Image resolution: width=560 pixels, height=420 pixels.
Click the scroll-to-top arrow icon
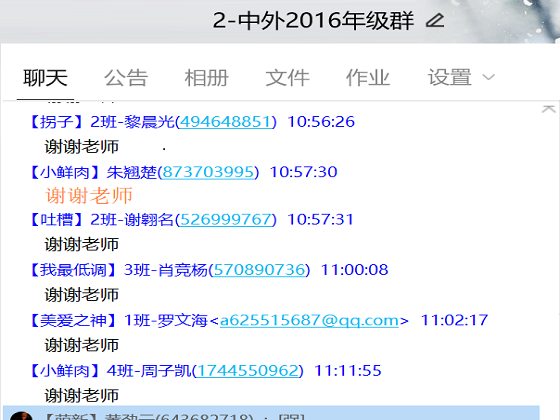[549, 109]
